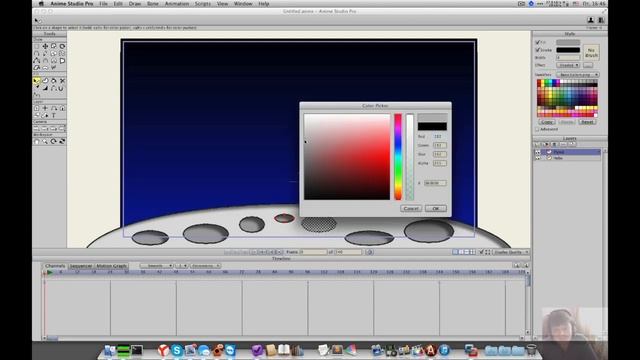Toggle the Fill checkbox in Style panel
The width and height of the screenshot is (640, 360).
(538, 42)
